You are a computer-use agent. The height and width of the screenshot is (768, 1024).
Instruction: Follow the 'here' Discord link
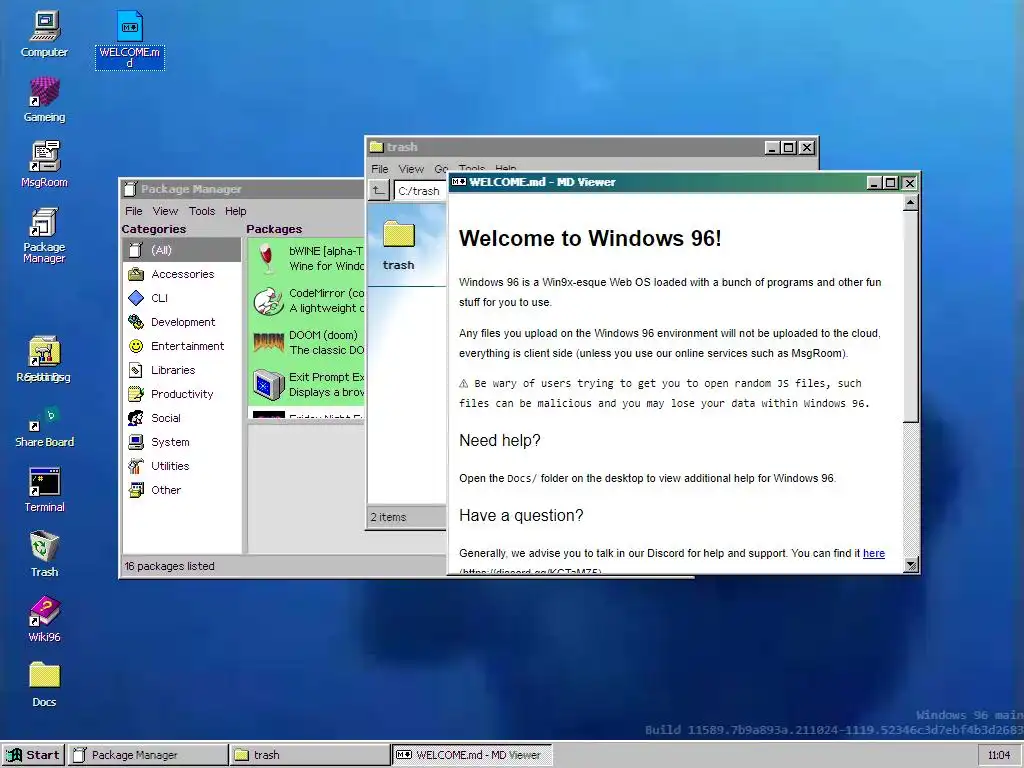pyautogui.click(x=874, y=553)
